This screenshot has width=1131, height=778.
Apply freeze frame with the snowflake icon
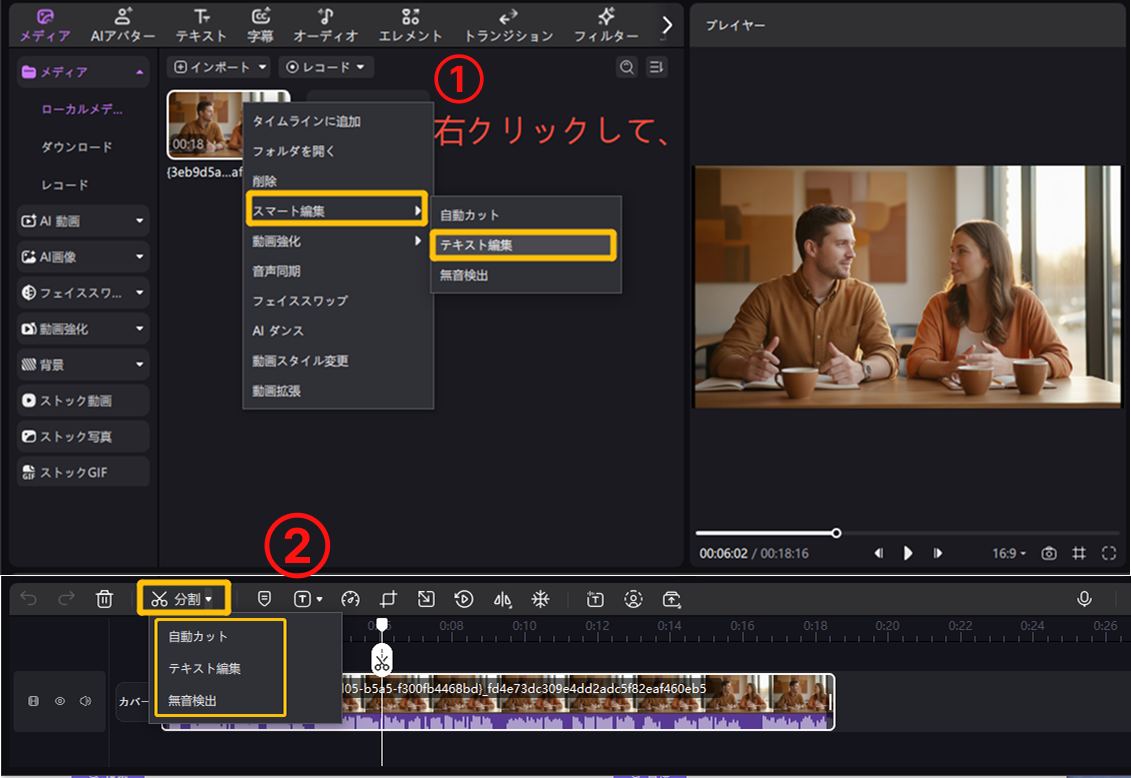[x=540, y=599]
